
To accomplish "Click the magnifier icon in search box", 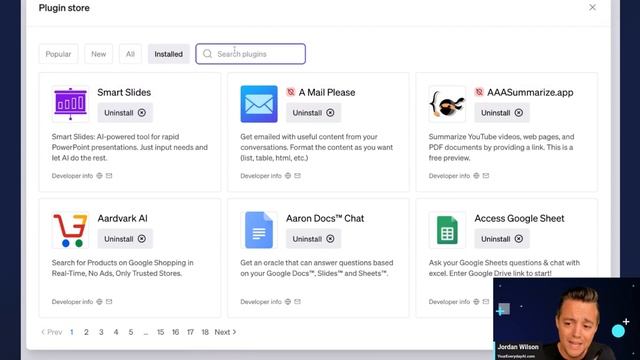I will click(207, 54).
